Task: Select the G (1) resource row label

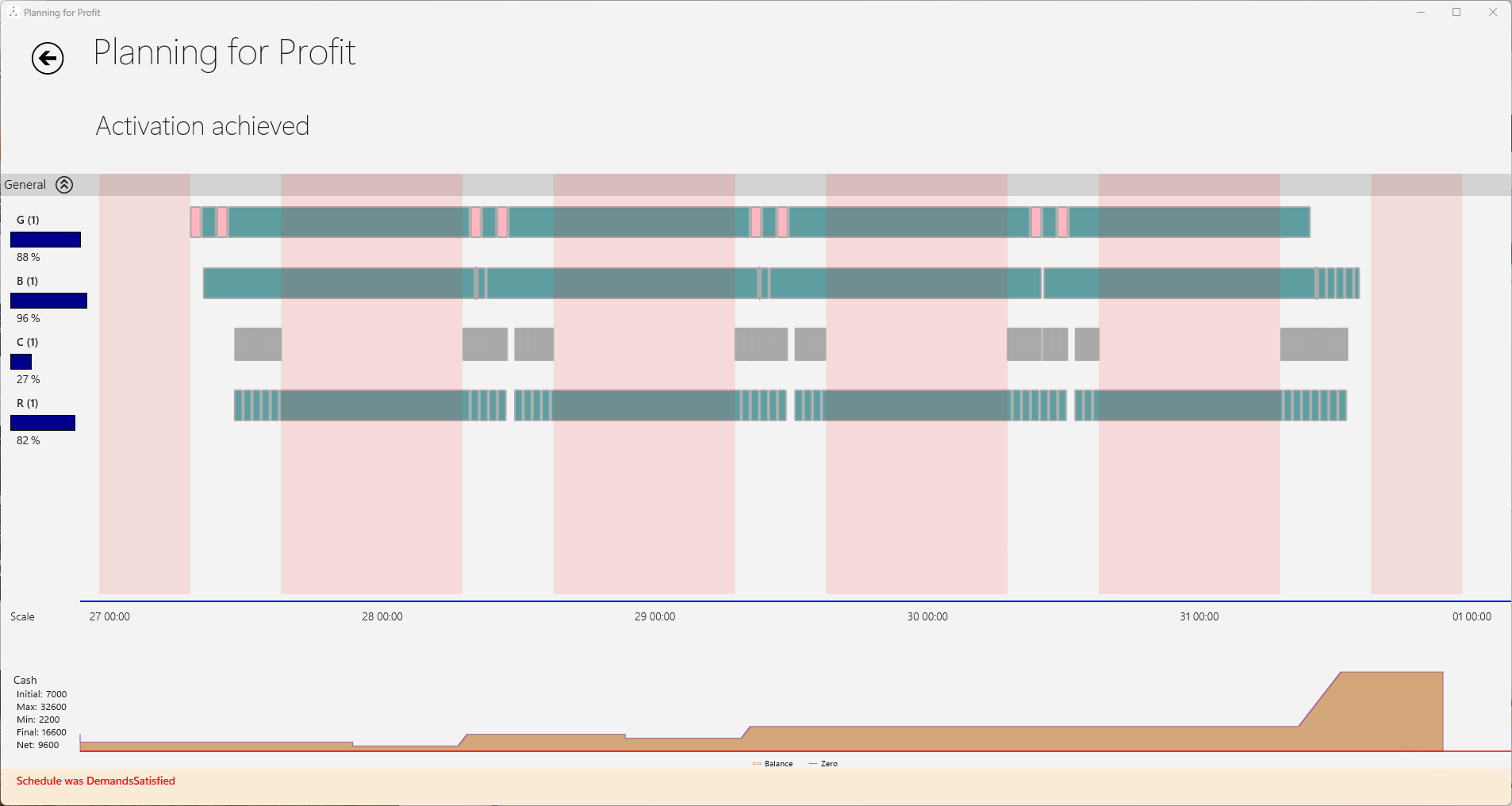Action: pyautogui.click(x=28, y=220)
